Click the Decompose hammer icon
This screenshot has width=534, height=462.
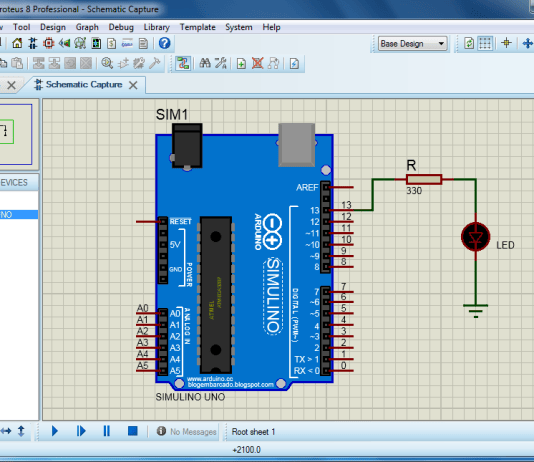pyautogui.click(x=155, y=63)
